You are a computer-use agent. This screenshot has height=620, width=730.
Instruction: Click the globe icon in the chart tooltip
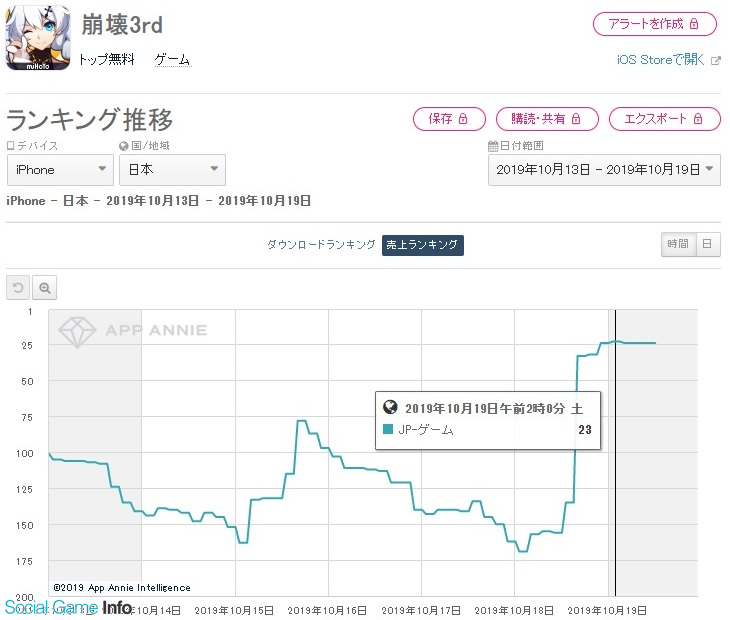390,407
